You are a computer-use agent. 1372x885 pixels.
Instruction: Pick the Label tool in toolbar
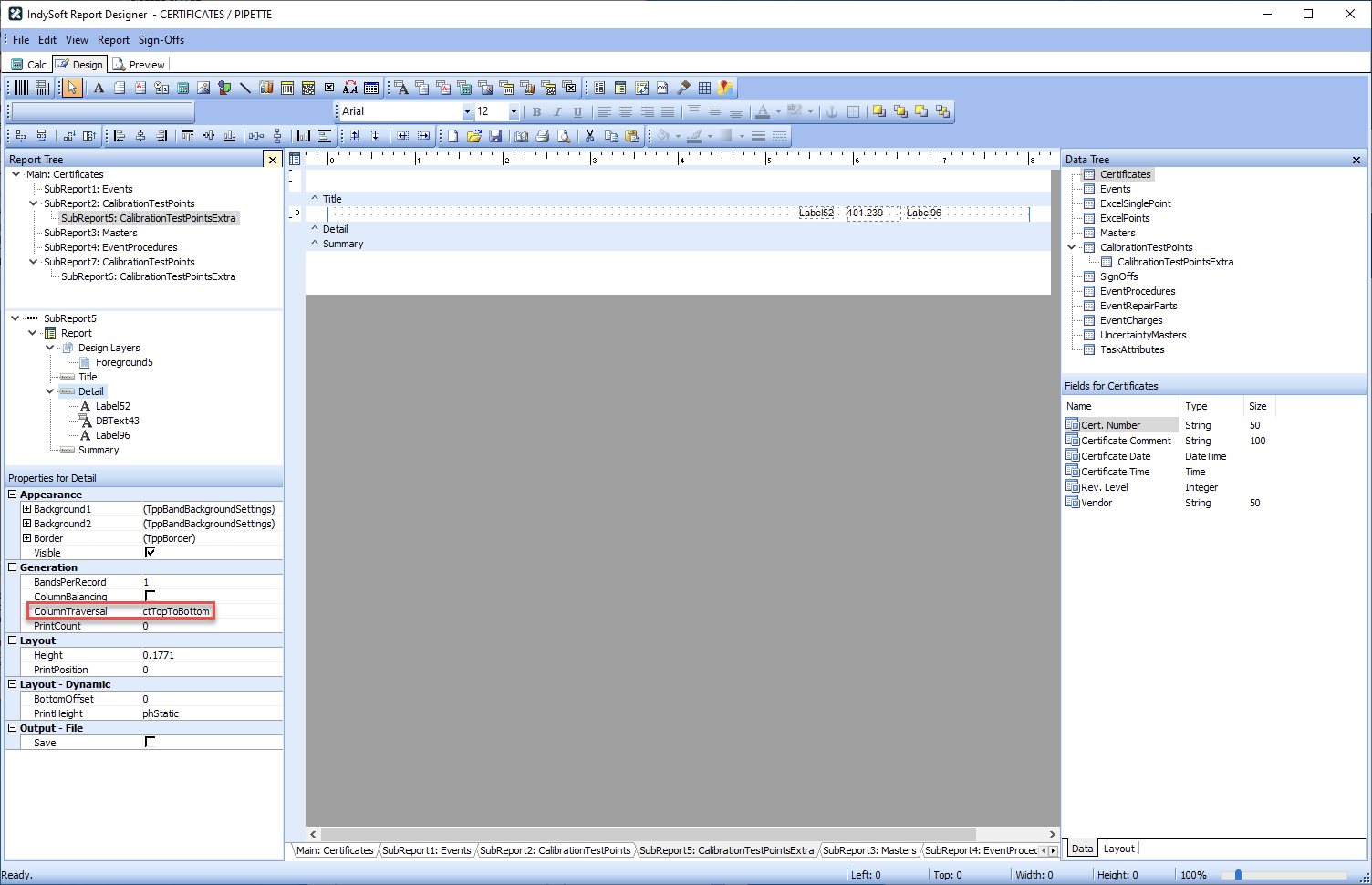(x=99, y=88)
